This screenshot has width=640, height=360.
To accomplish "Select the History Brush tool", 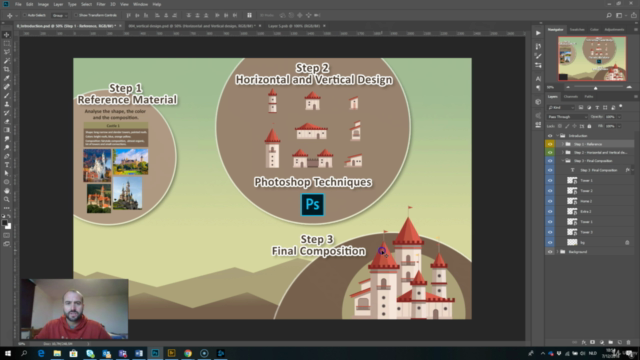I will point(7,113).
